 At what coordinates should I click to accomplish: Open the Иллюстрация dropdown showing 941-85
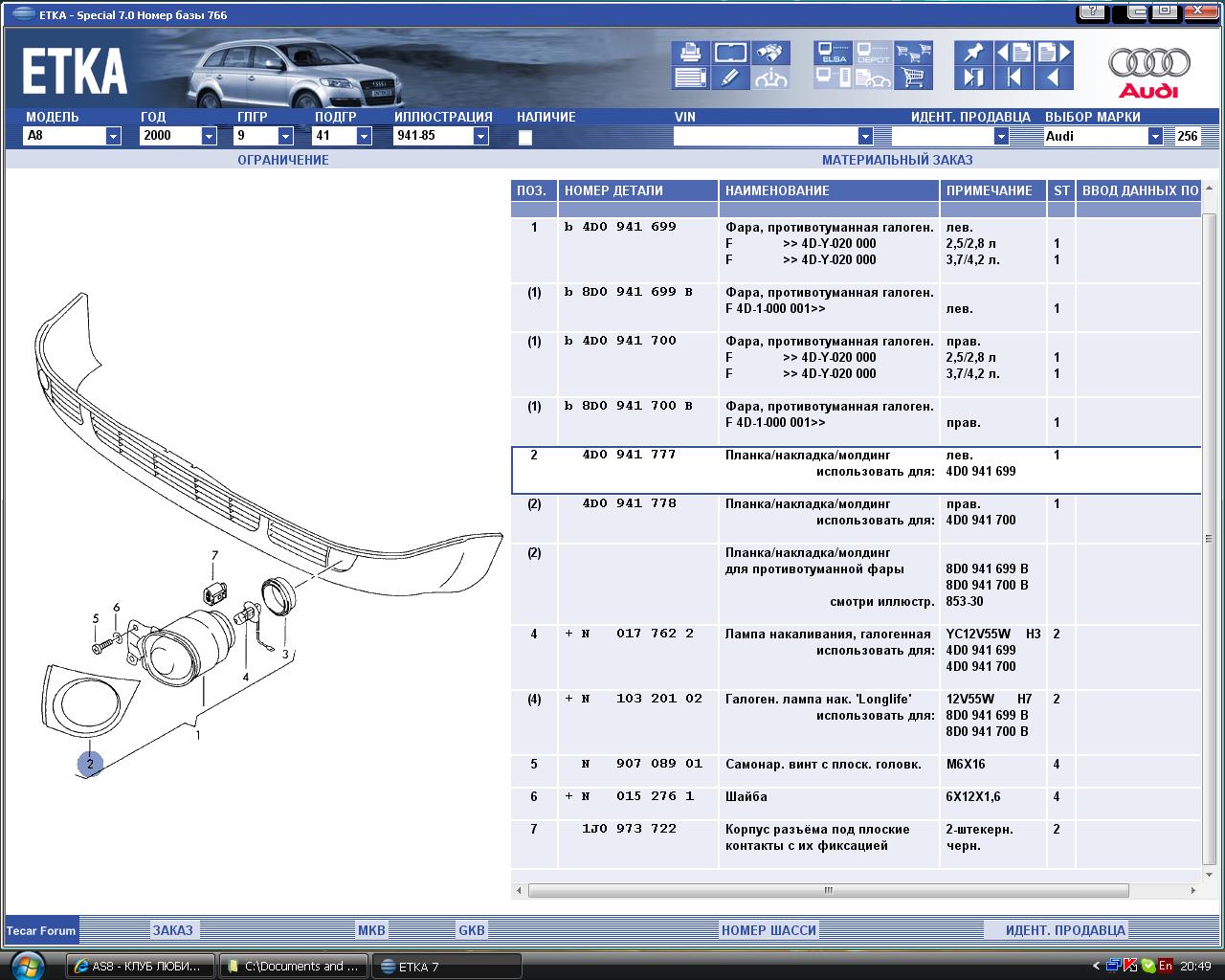[x=480, y=136]
